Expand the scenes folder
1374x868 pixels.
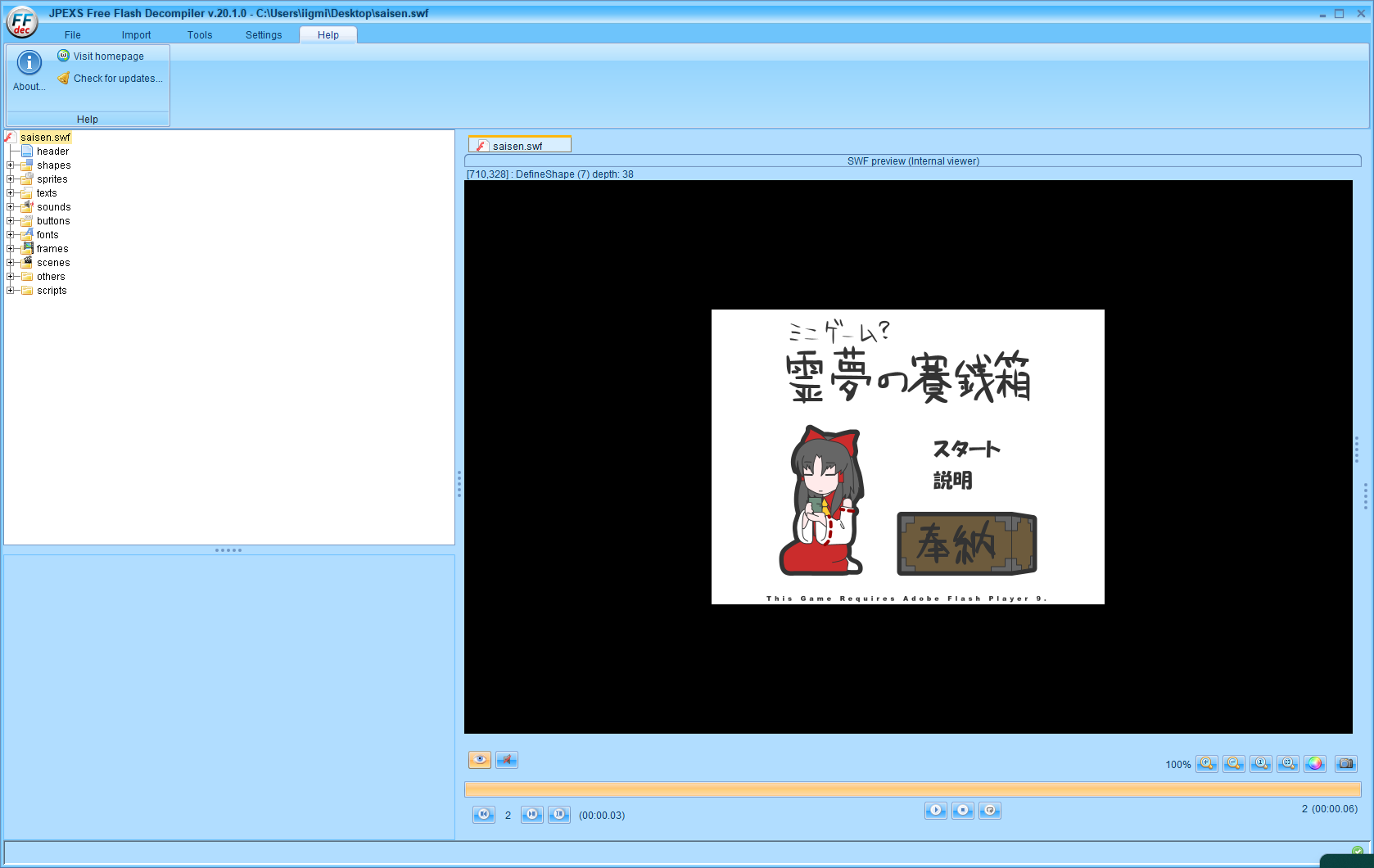click(11, 262)
